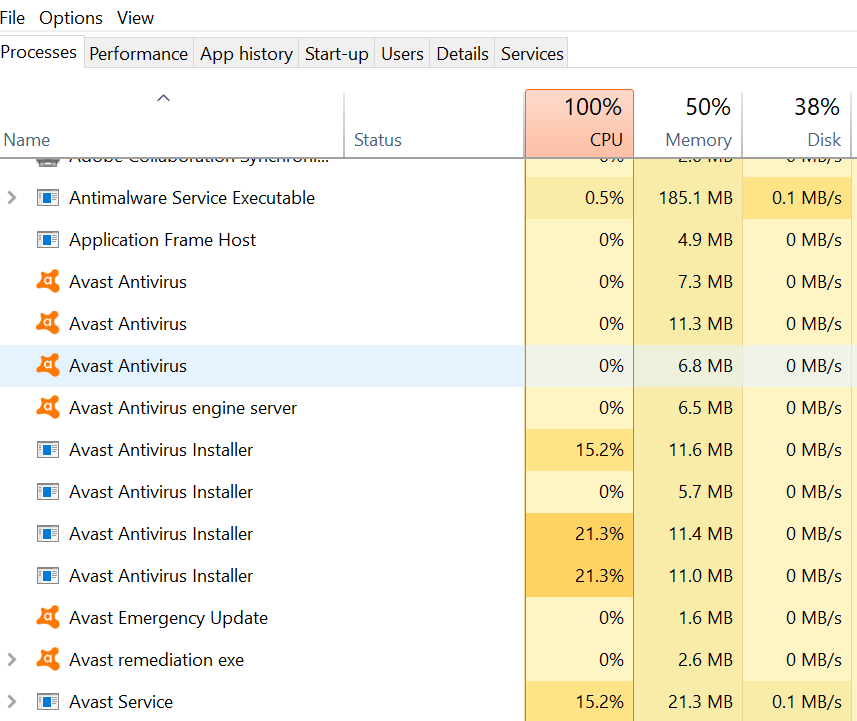Click icon of Avast Installer with 5.7 MB
This screenshot has width=857, height=721.
point(48,492)
